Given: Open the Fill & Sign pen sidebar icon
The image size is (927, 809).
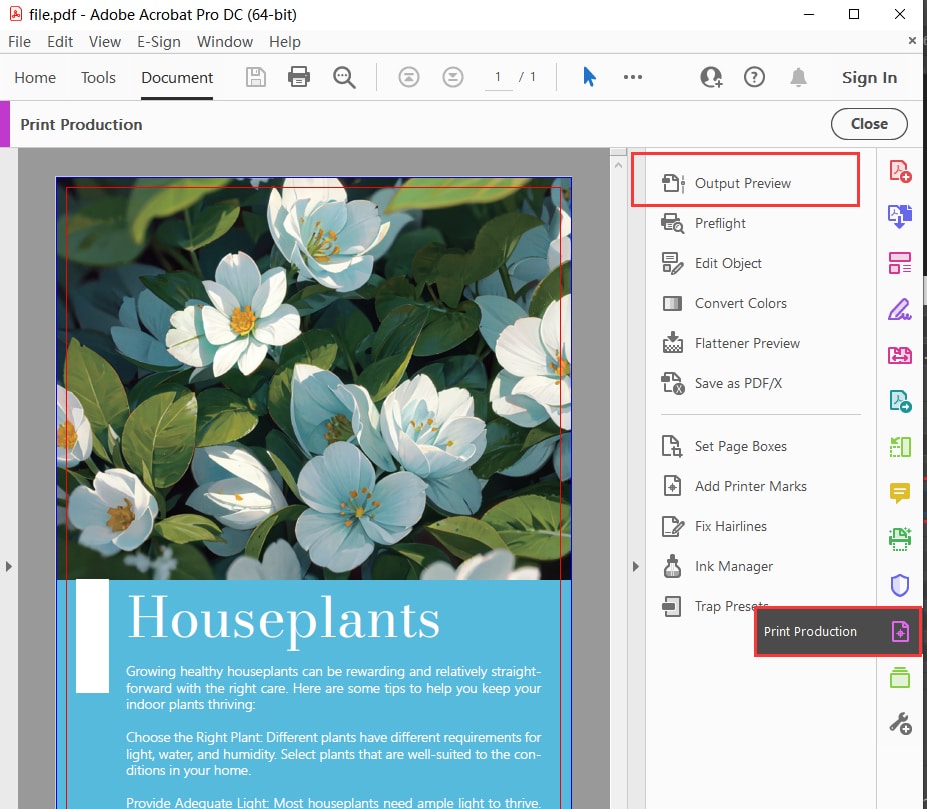Looking at the screenshot, I should point(900,309).
